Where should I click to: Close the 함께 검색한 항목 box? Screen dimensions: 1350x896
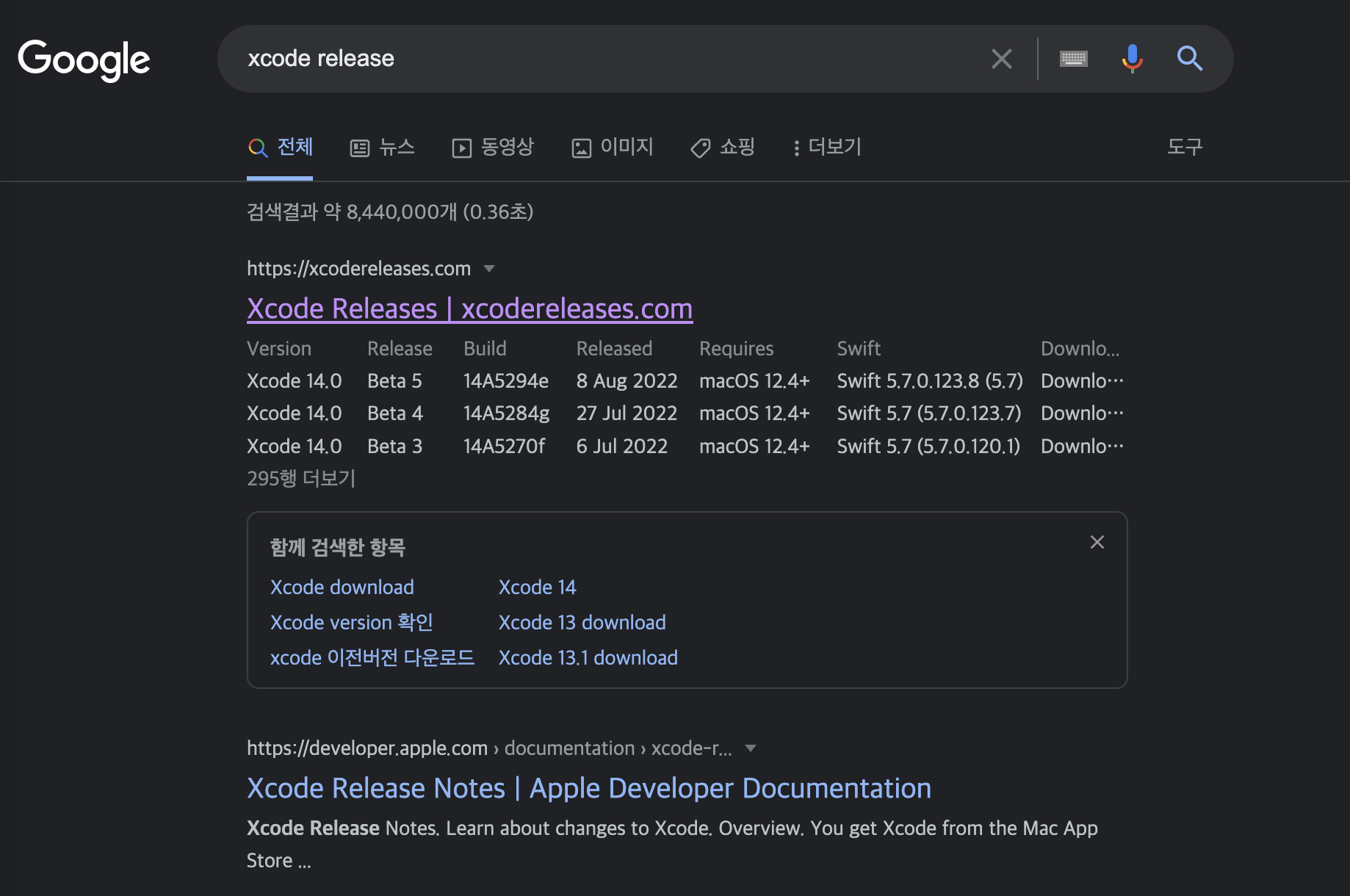[1097, 542]
